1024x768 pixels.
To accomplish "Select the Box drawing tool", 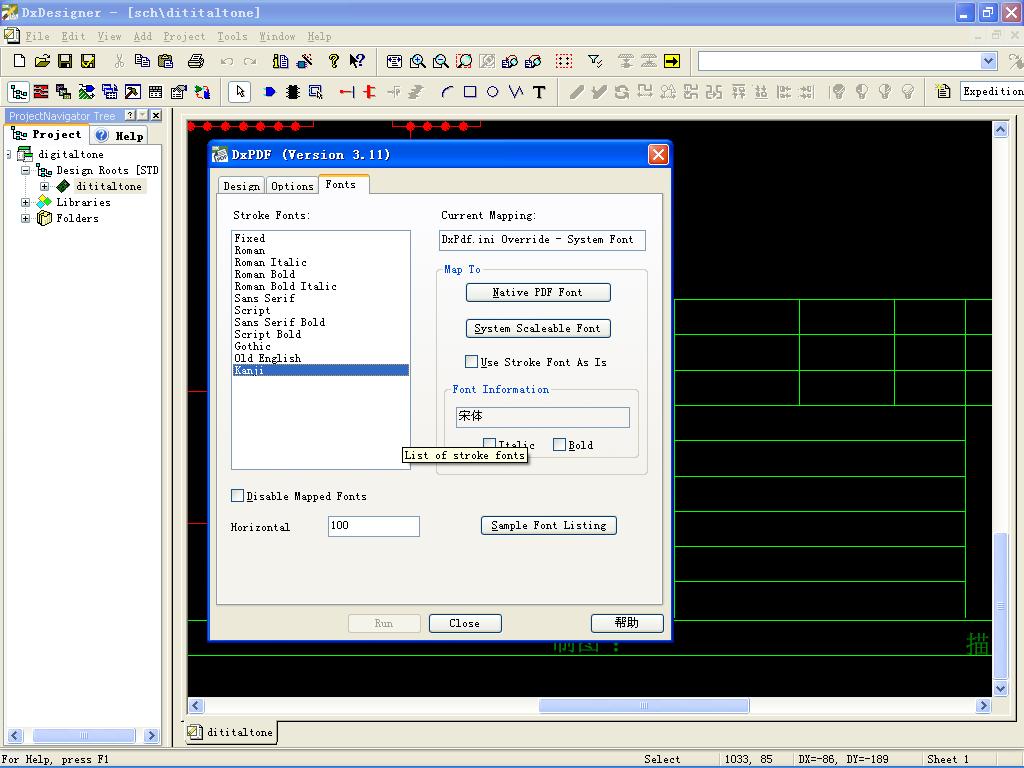I will click(x=470, y=92).
